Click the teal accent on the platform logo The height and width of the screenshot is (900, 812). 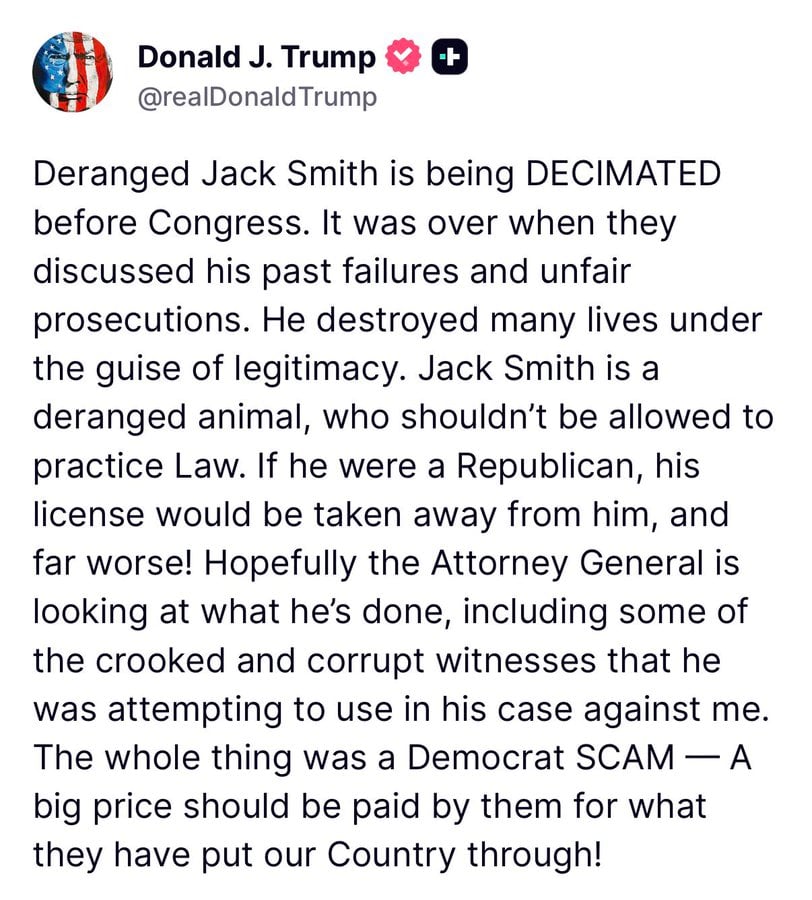click(441, 57)
